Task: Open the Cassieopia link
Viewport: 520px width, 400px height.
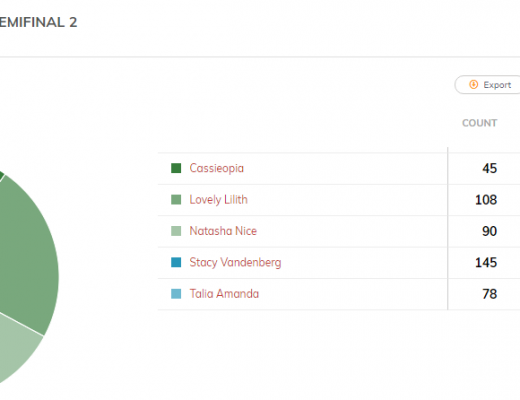Action: [x=217, y=168]
